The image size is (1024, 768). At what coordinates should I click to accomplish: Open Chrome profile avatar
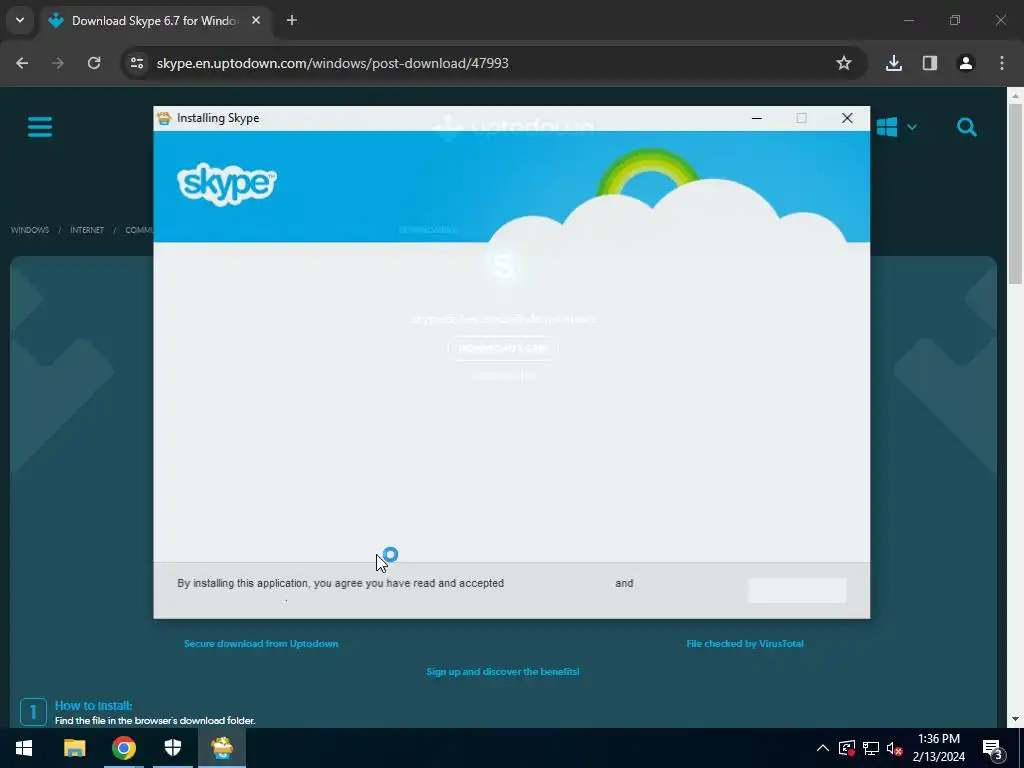tap(966, 63)
